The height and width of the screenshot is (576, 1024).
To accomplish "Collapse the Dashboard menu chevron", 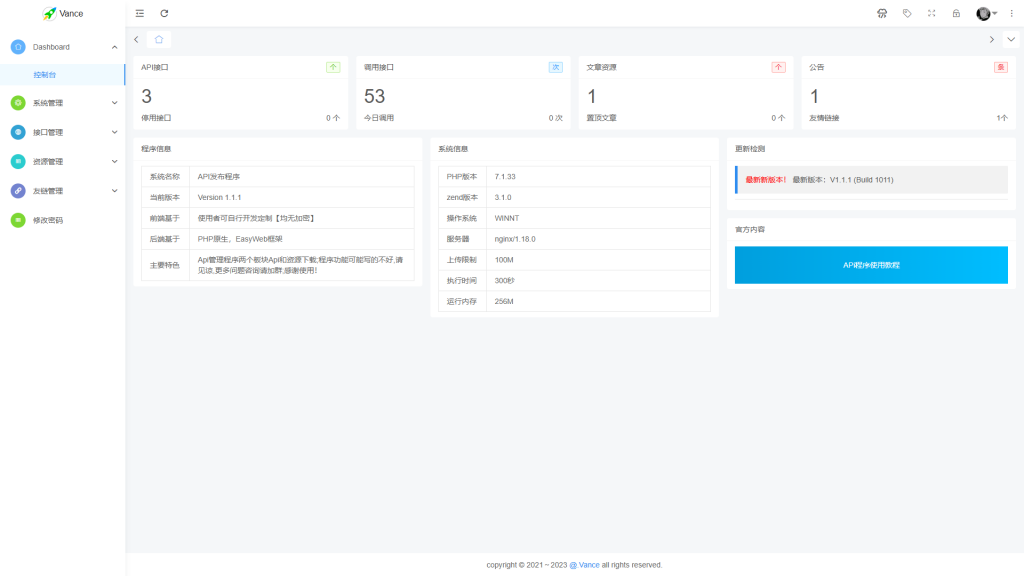I will point(114,47).
